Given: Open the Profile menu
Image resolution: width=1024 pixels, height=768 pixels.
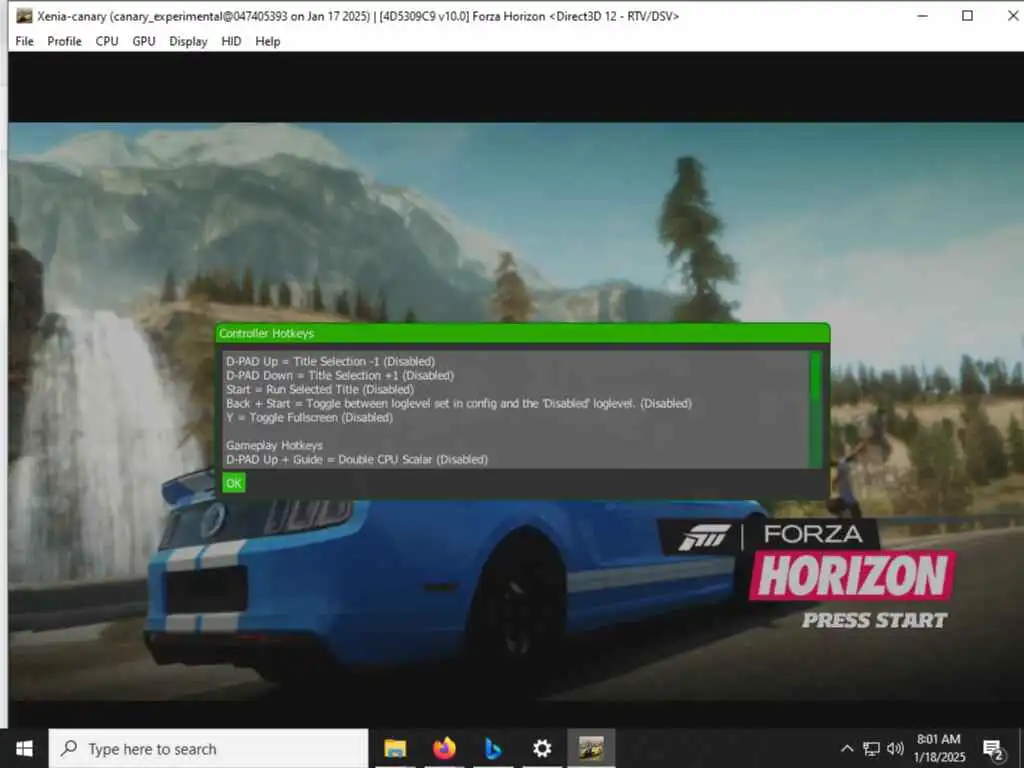Looking at the screenshot, I should [64, 41].
